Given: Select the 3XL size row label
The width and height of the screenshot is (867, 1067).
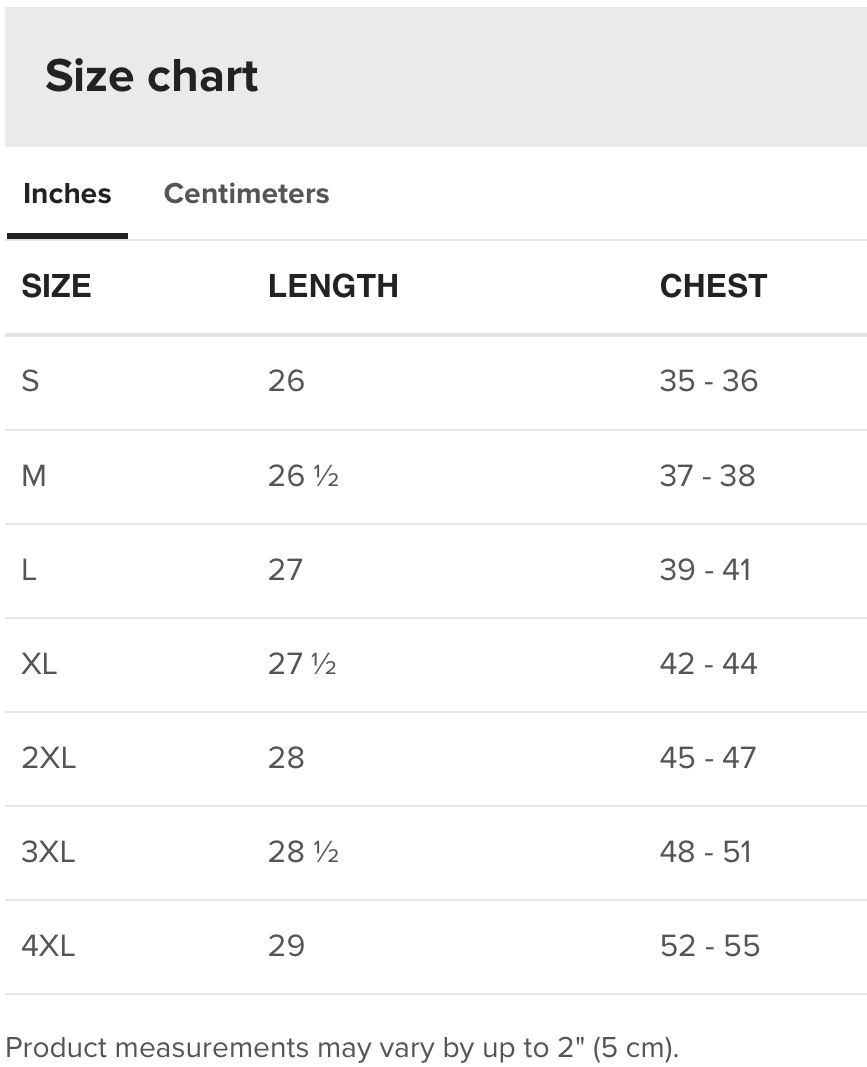Looking at the screenshot, I should coord(48,852).
